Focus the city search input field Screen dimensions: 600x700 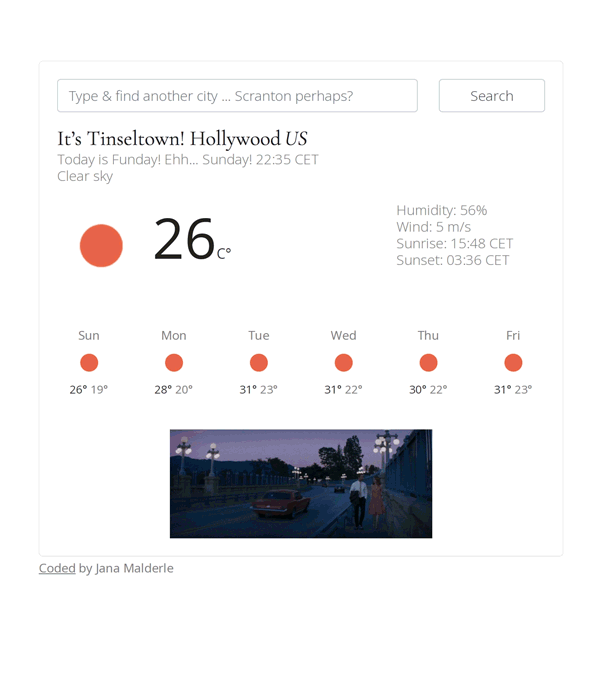(x=237, y=96)
